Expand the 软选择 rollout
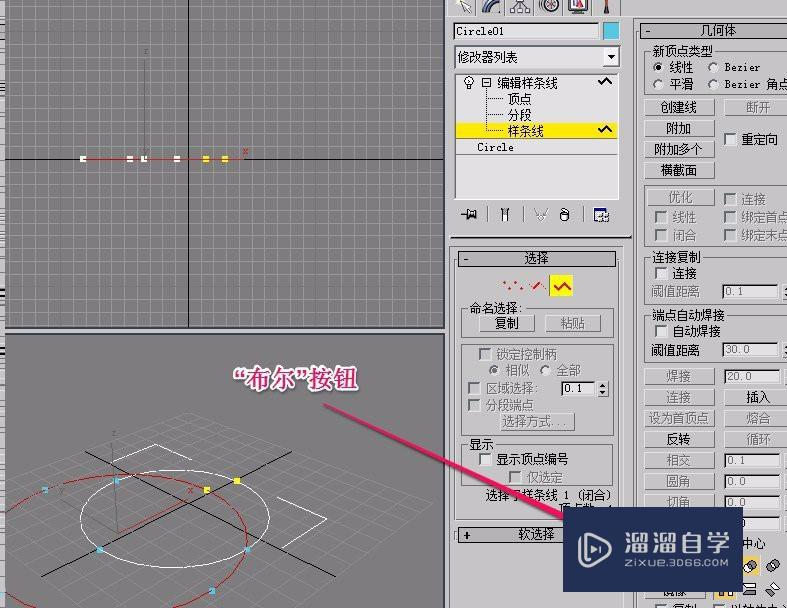The width and height of the screenshot is (787, 608). tap(512, 535)
